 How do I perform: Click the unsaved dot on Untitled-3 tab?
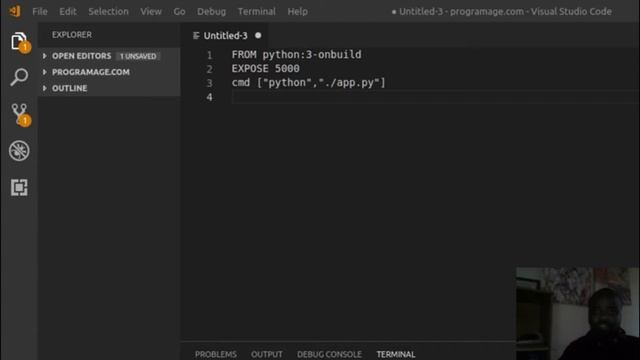pyautogui.click(x=258, y=36)
